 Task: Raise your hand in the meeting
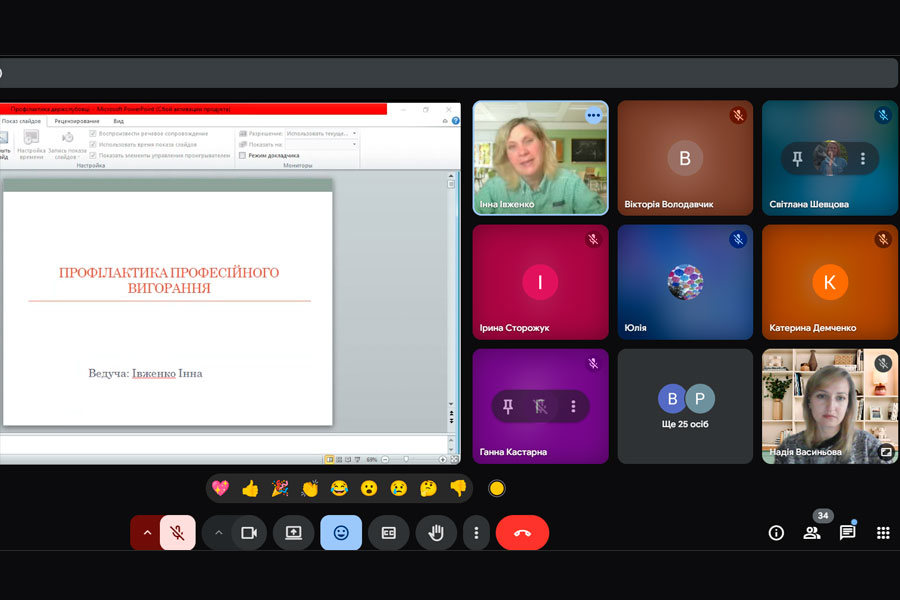[436, 533]
